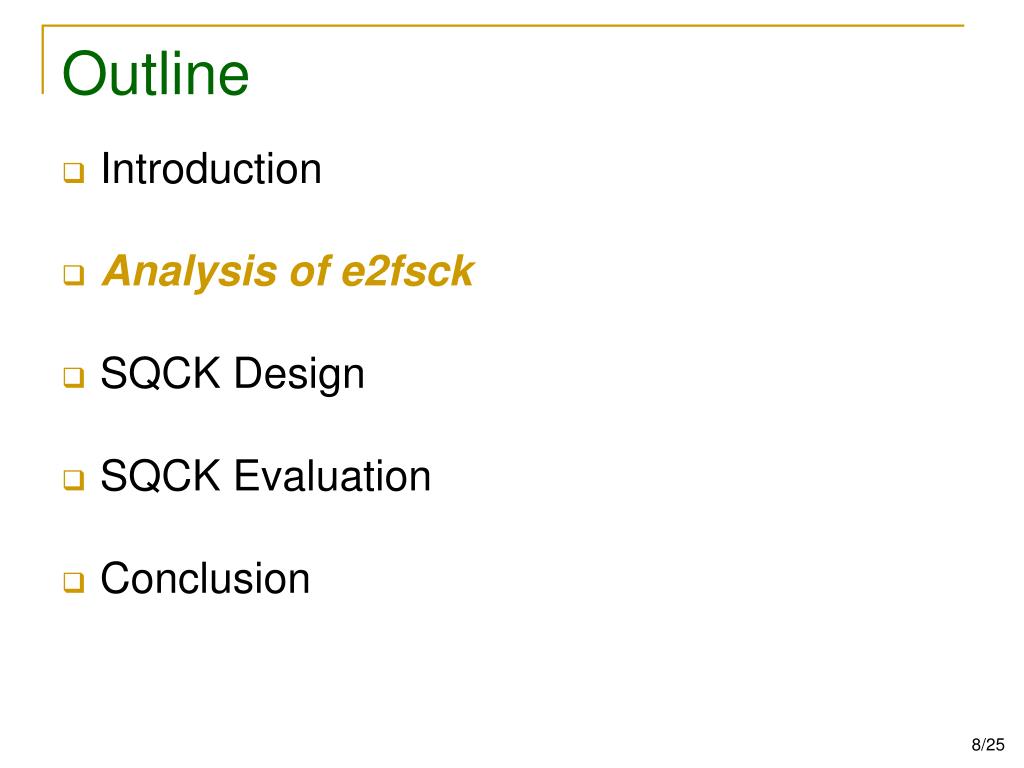Click the square bullet beside Introduction
Viewport: 1024px width, 768px height.
point(74,173)
